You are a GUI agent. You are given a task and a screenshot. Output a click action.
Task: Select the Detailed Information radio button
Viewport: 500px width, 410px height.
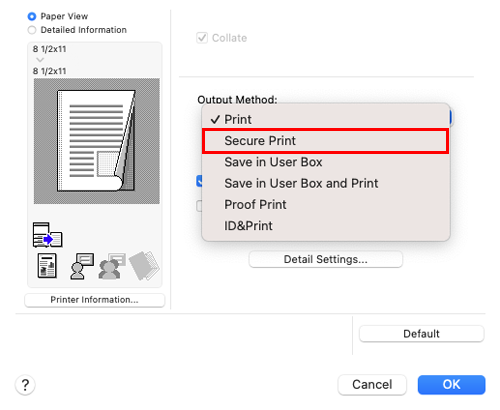[32, 30]
